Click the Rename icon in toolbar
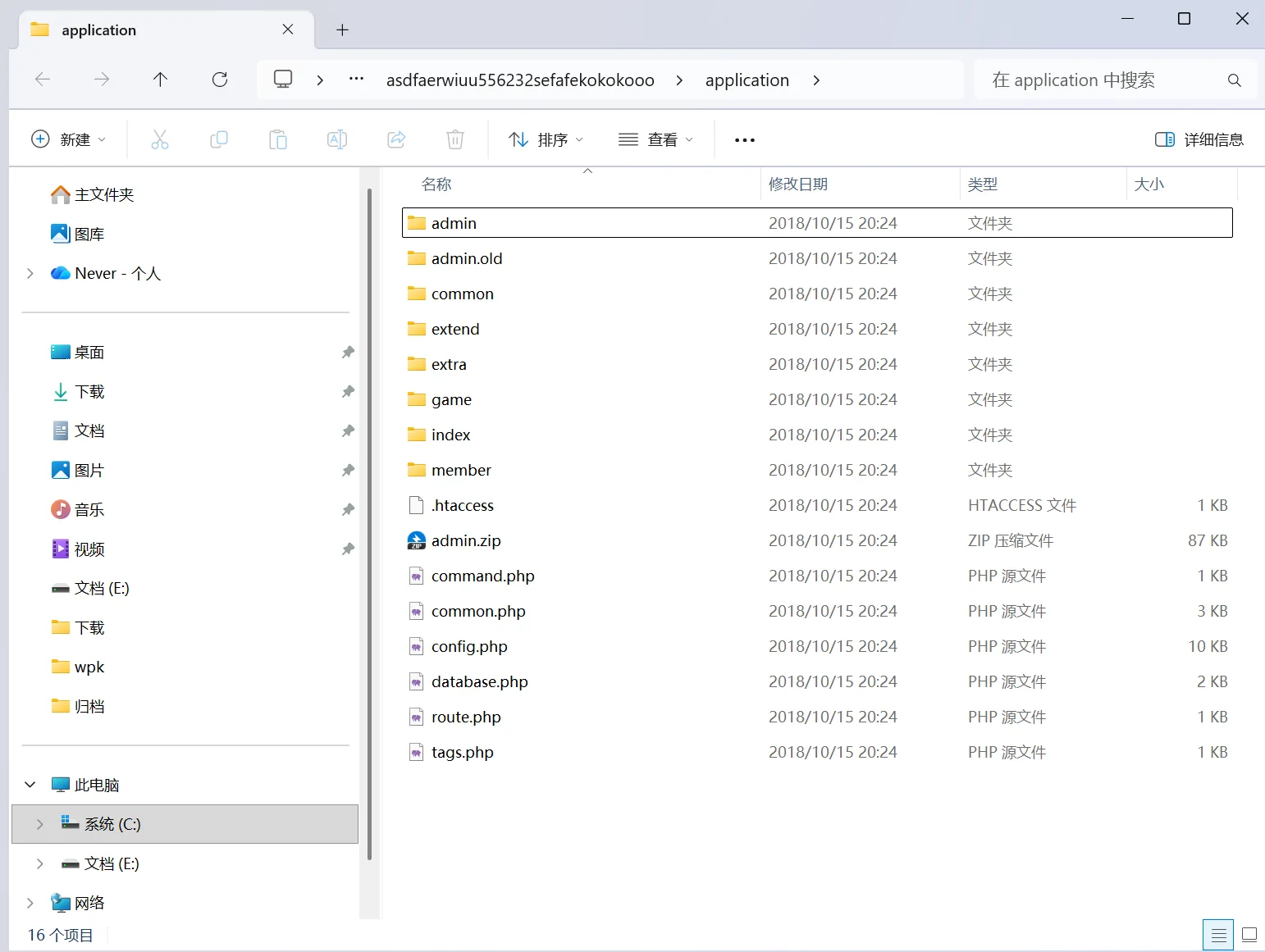 tap(337, 139)
